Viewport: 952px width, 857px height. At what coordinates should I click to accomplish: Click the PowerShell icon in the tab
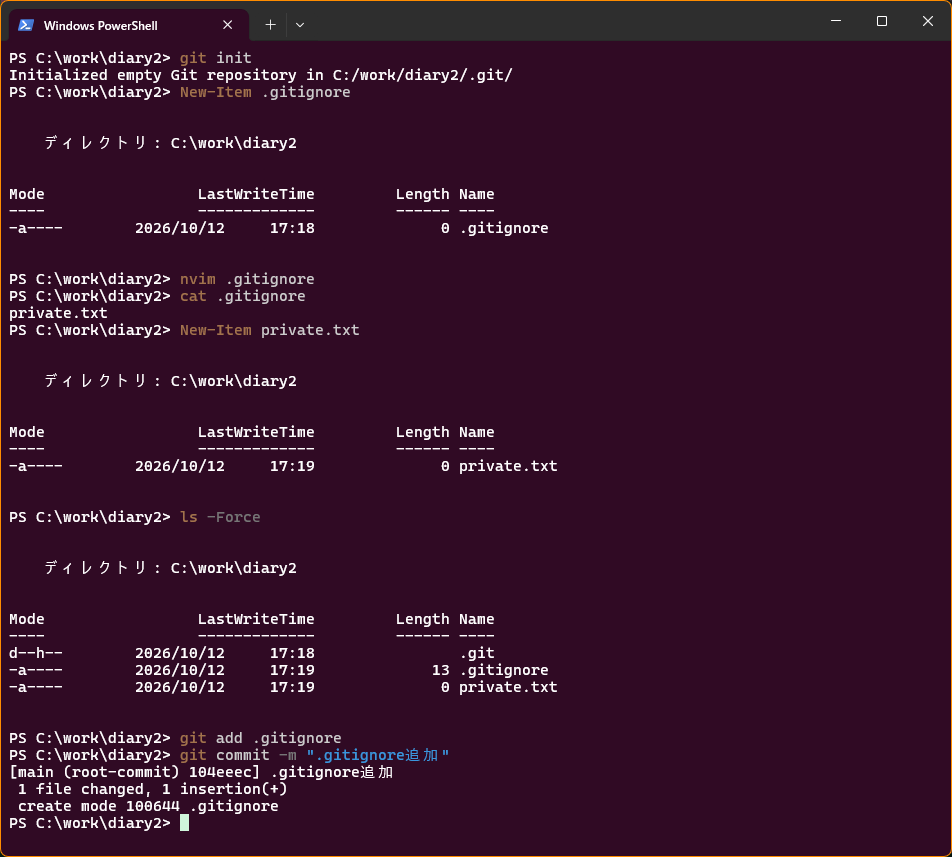pyautogui.click(x=26, y=25)
